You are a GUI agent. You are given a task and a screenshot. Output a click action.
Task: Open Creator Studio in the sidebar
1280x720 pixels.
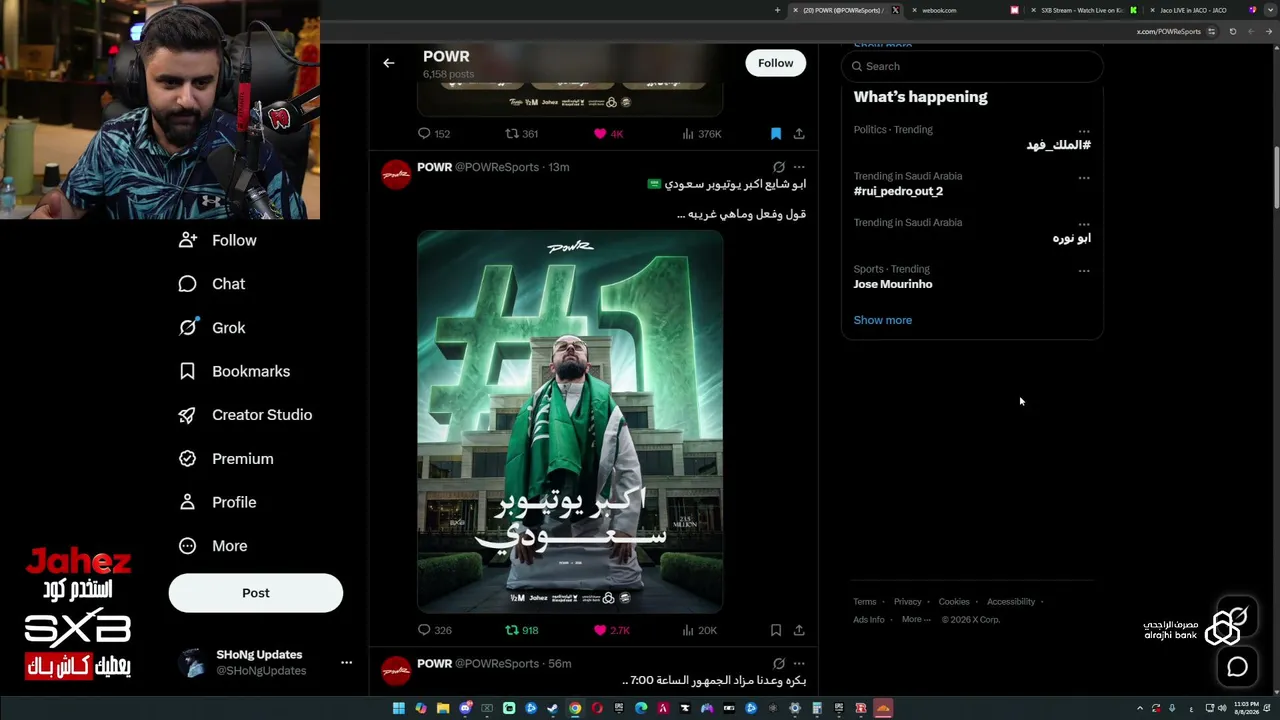tap(245, 415)
